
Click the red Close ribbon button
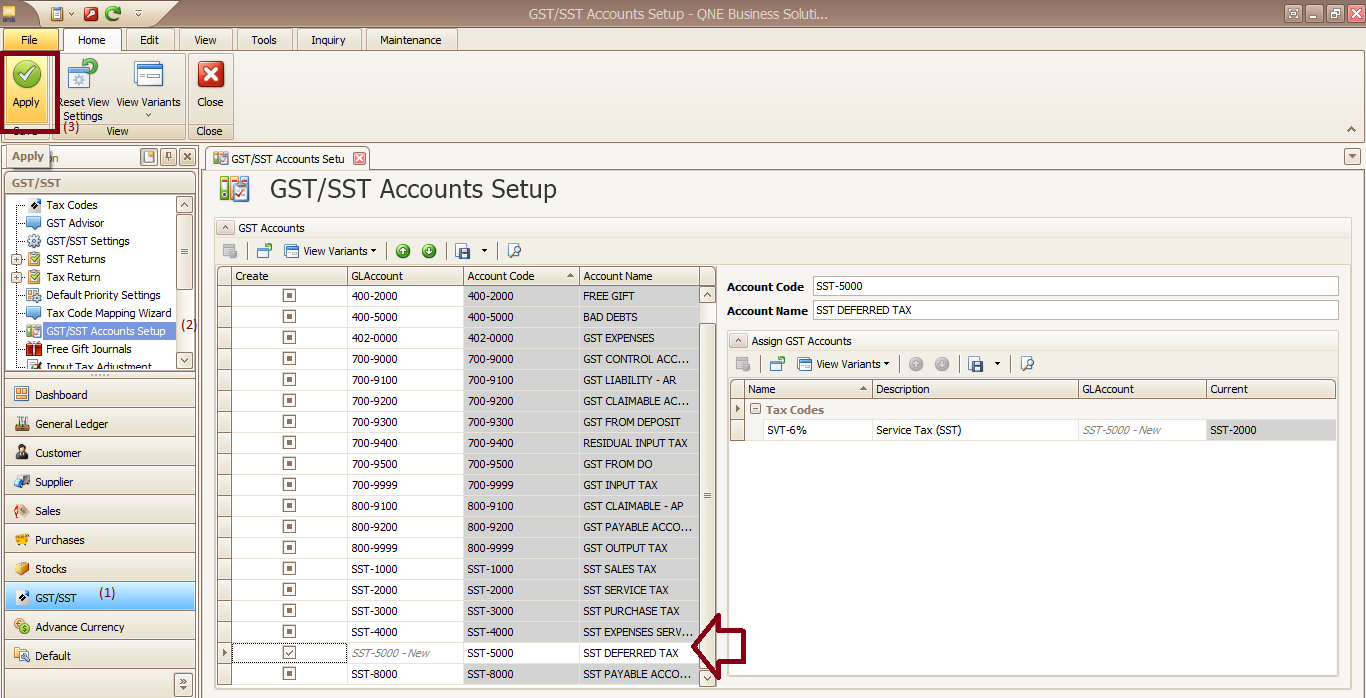click(210, 86)
